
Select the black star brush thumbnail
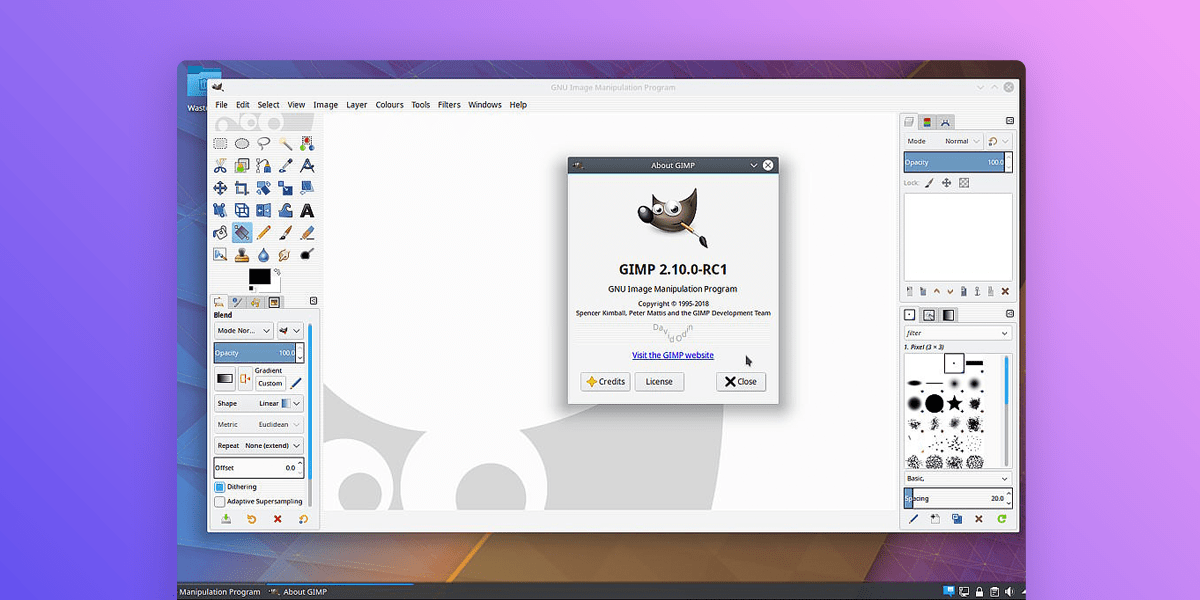955,403
